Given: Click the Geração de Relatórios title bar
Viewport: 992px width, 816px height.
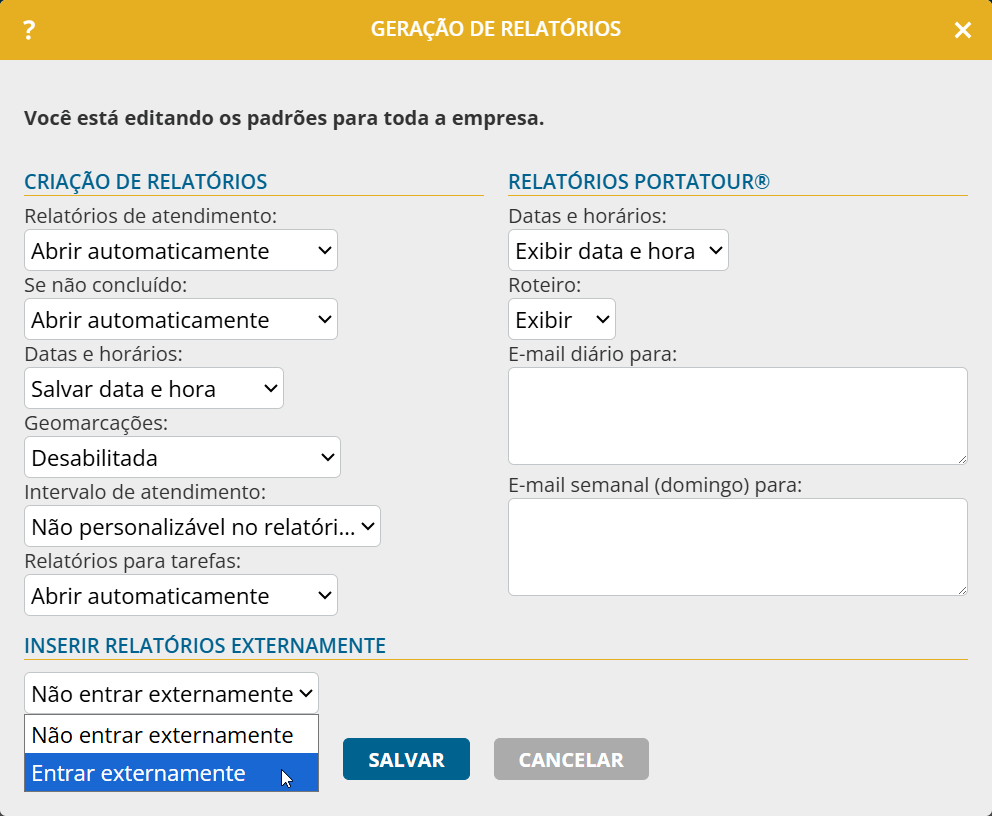Looking at the screenshot, I should (495, 30).
